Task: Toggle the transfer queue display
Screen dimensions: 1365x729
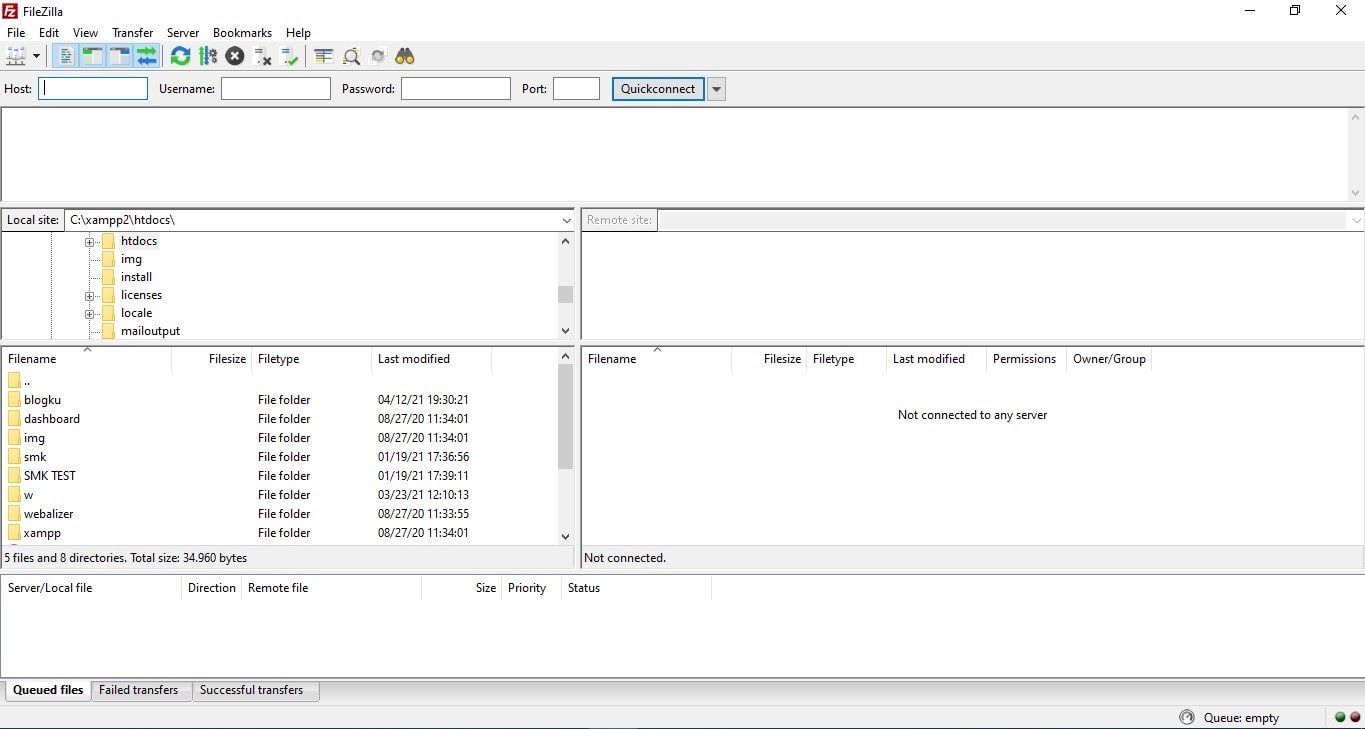Action: pyautogui.click(x=147, y=56)
